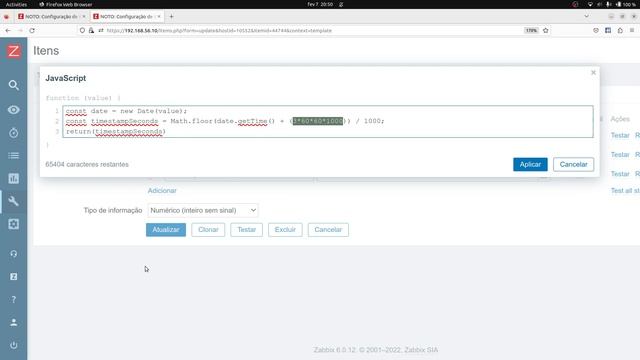
Task: Go back with the browser back arrow
Action: click(x=8, y=31)
